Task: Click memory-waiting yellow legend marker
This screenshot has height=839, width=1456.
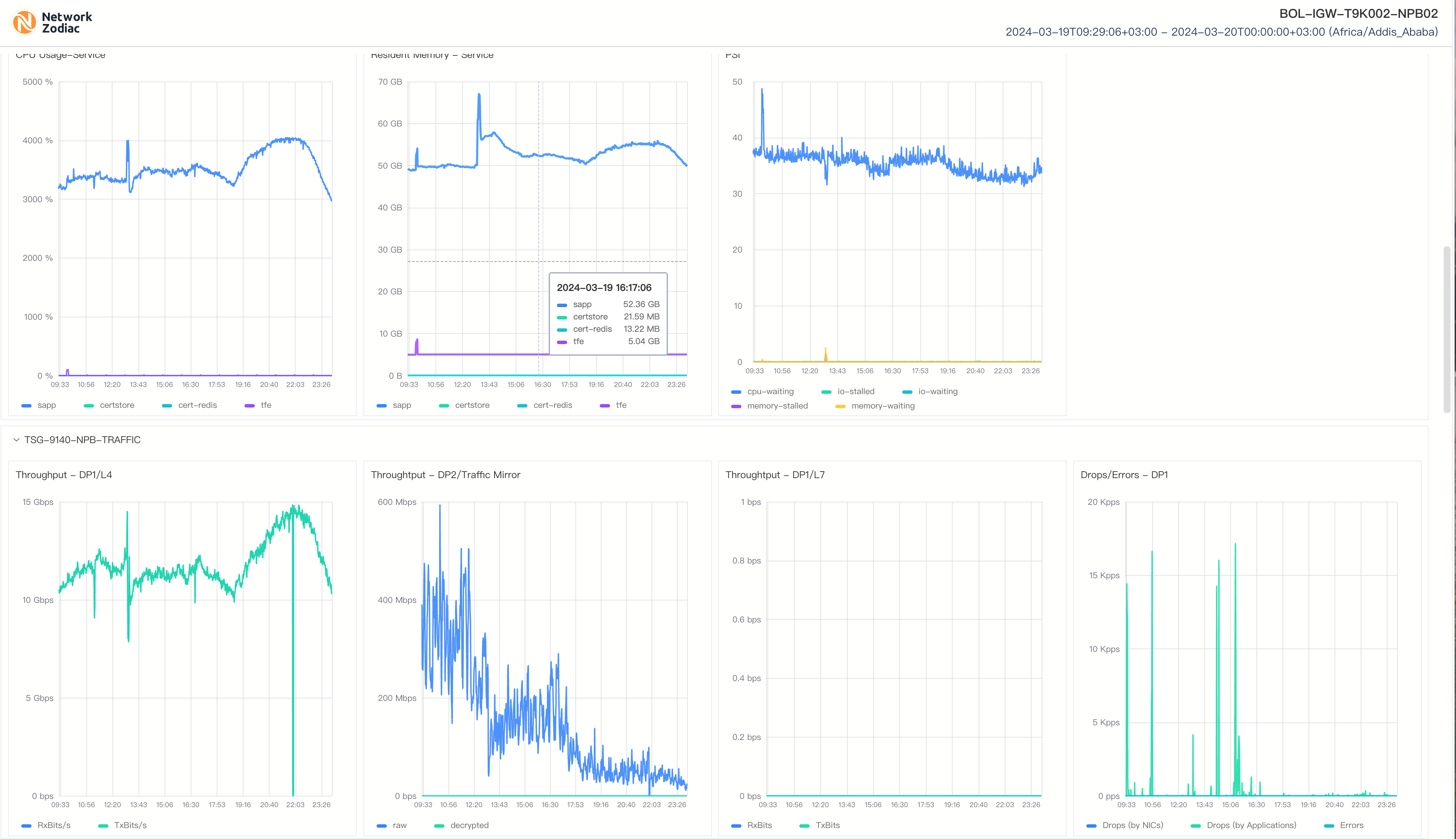Action: click(840, 406)
